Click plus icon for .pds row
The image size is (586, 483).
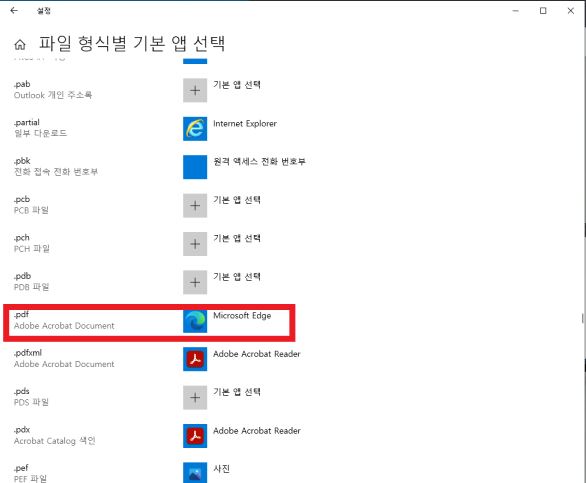tap(195, 397)
